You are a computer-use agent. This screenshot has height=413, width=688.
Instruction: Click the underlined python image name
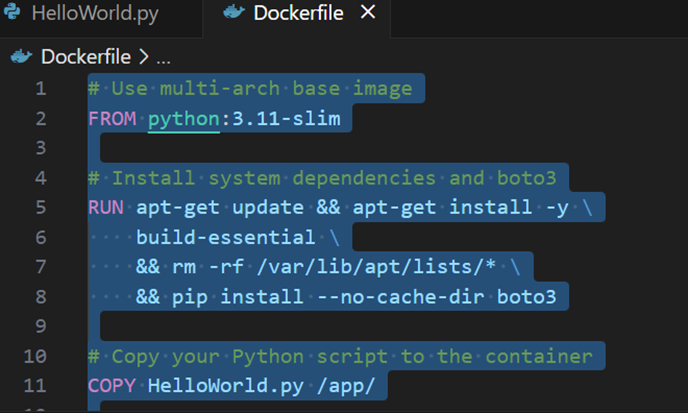(183, 119)
